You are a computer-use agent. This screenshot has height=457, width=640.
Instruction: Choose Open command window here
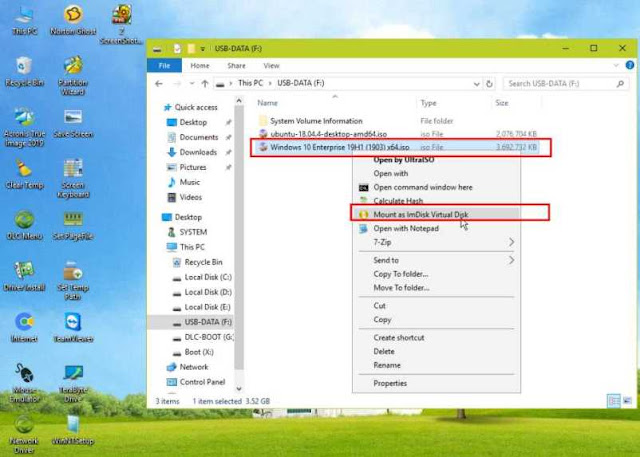pyautogui.click(x=436, y=187)
